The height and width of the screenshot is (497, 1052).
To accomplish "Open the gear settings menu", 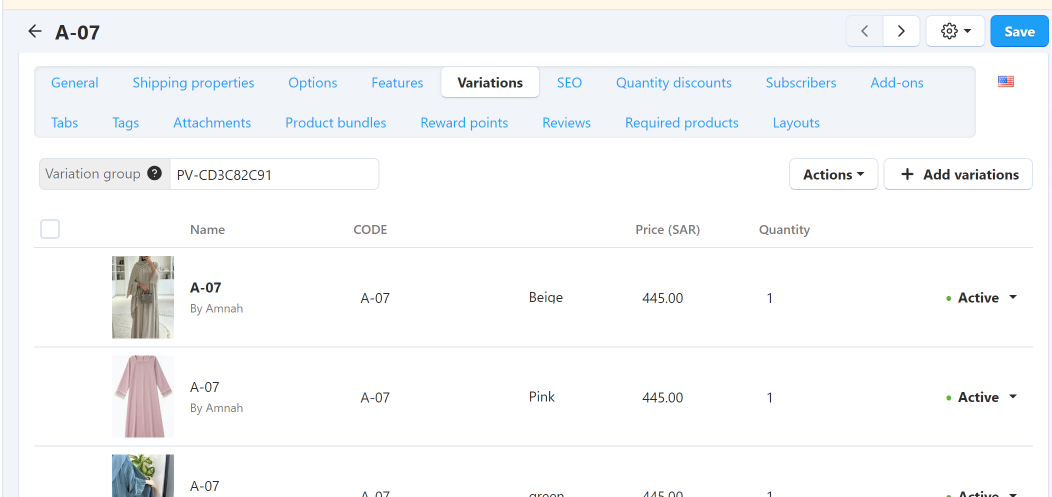I will 955,32.
